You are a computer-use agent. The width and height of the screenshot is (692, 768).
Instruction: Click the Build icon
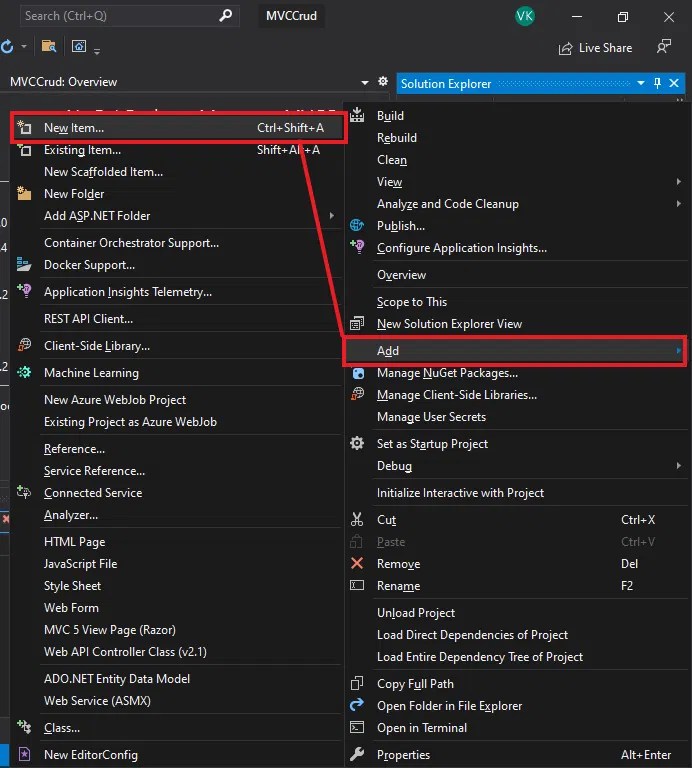pos(357,115)
